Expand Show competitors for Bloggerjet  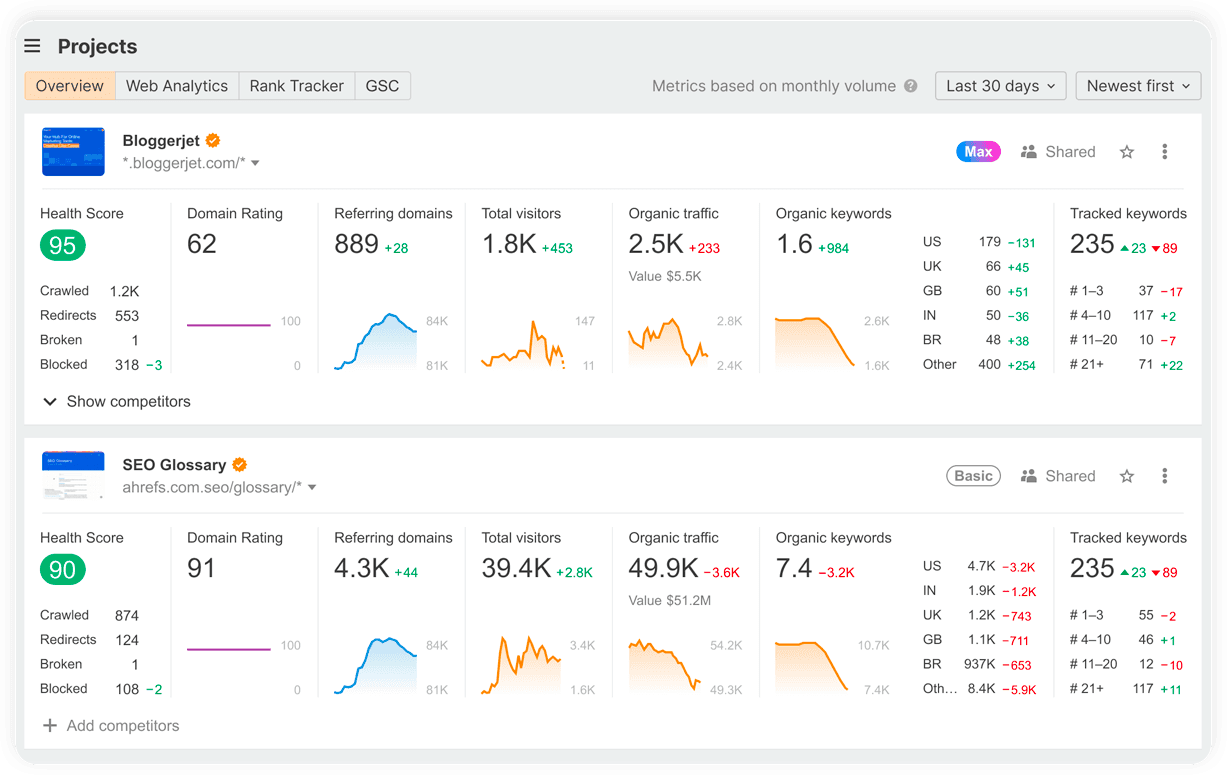click(117, 401)
